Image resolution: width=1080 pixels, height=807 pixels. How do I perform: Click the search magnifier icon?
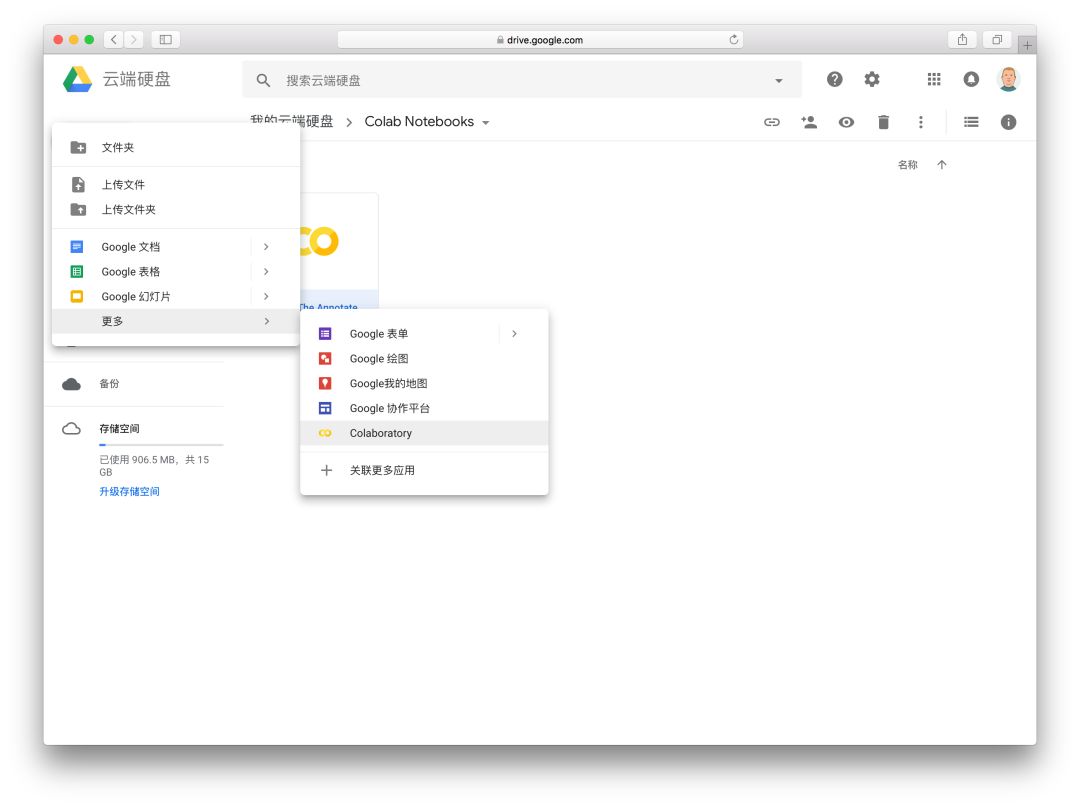(263, 81)
